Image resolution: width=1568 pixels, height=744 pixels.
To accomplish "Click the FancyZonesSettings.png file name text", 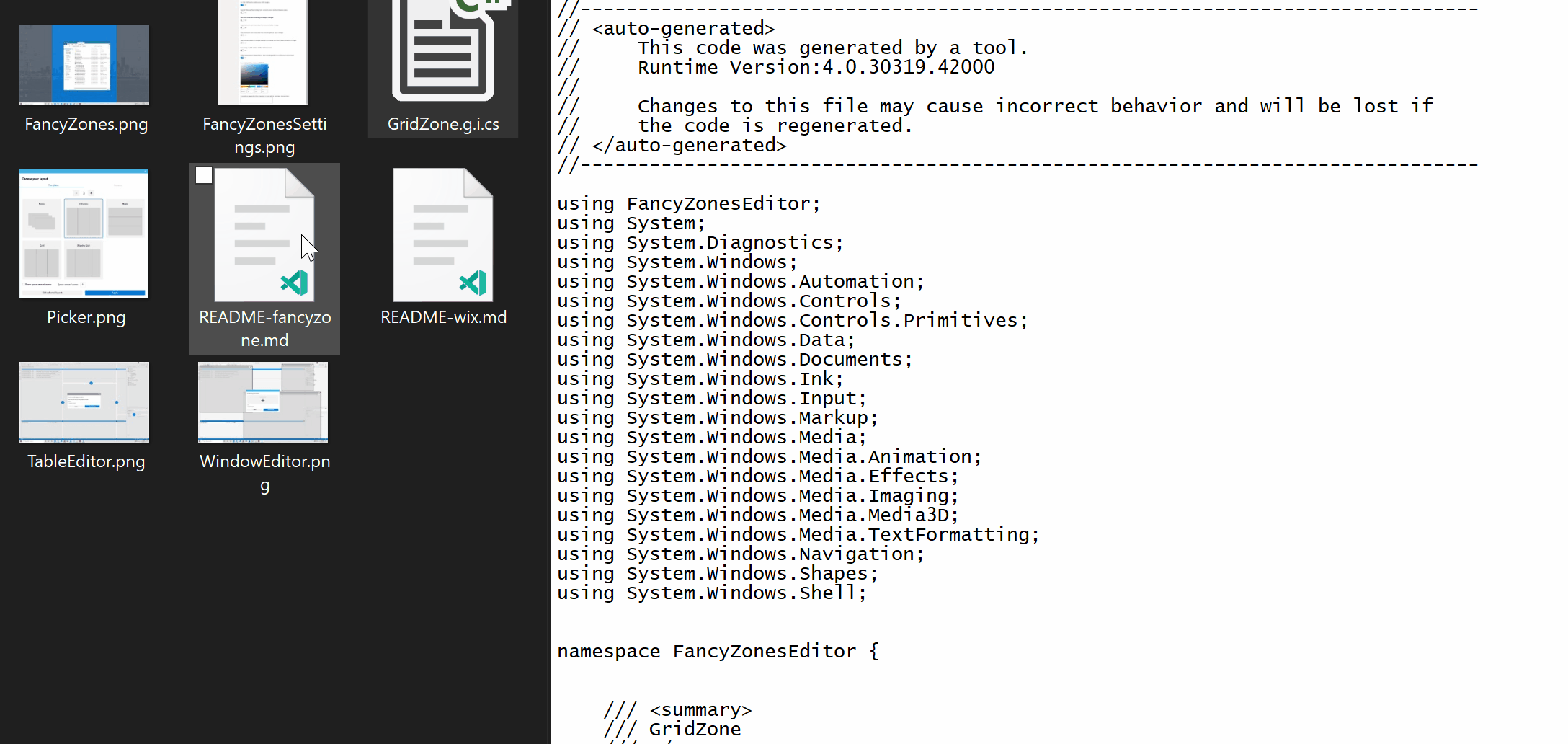I will (x=264, y=136).
